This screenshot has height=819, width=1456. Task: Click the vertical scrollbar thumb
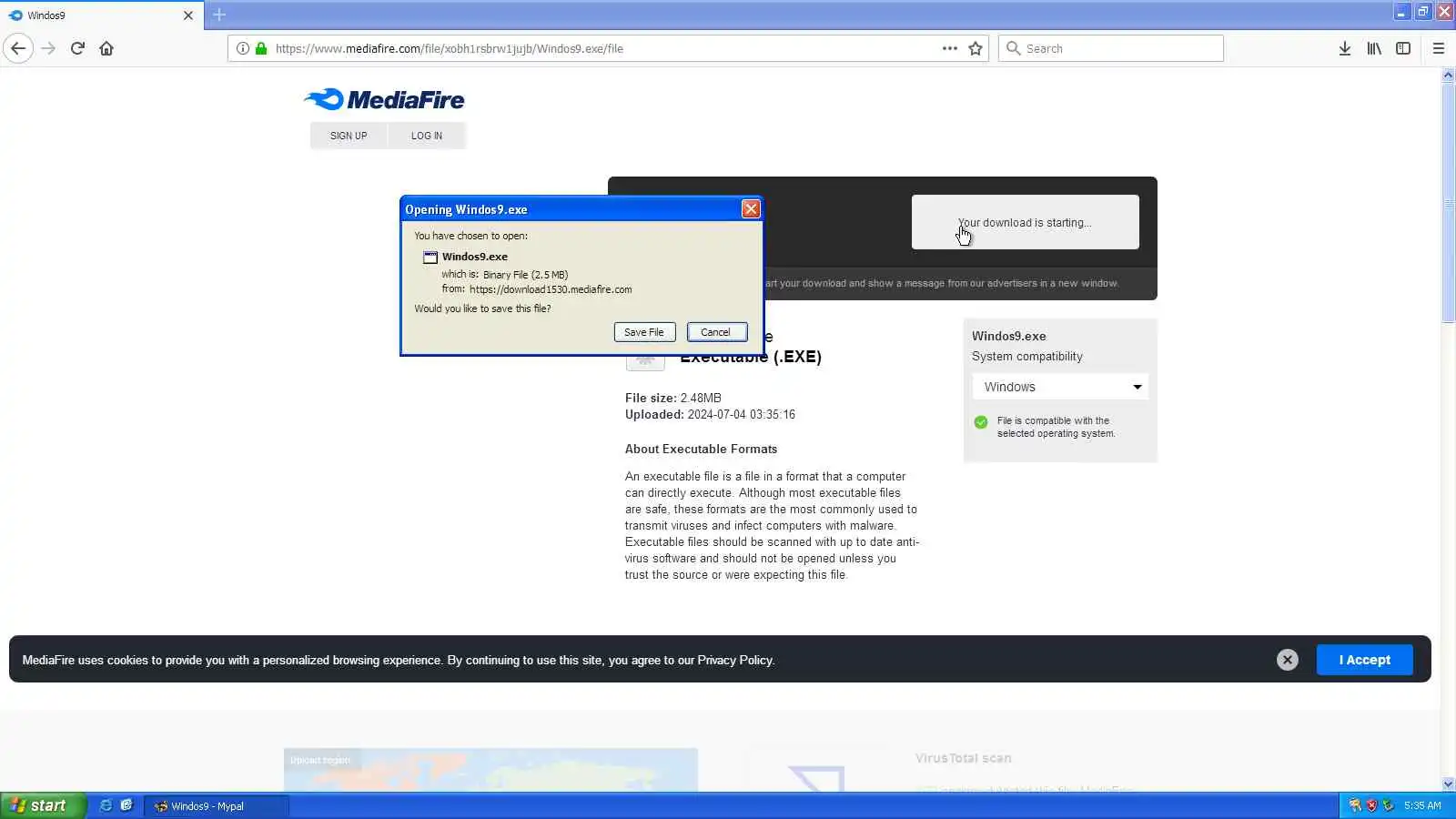pos(1448,202)
